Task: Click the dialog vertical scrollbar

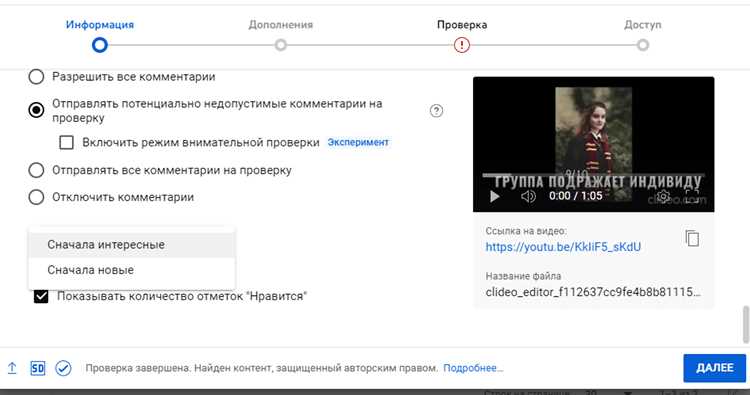Action: (x=746, y=324)
